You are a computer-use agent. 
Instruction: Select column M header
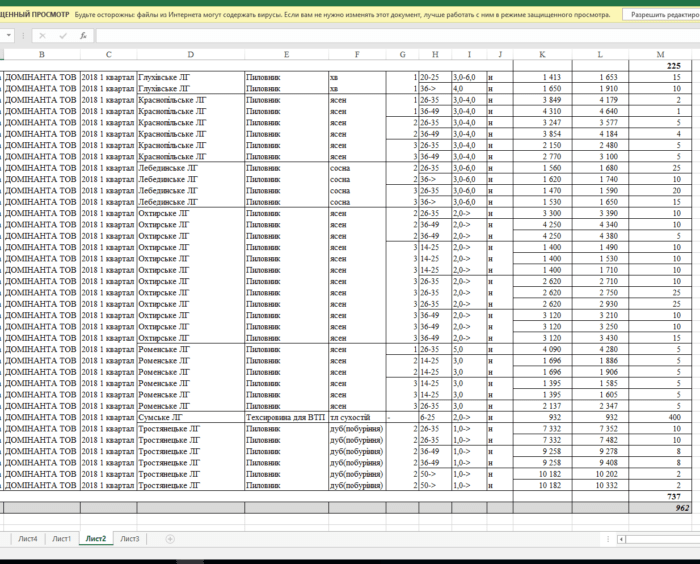tap(661, 54)
